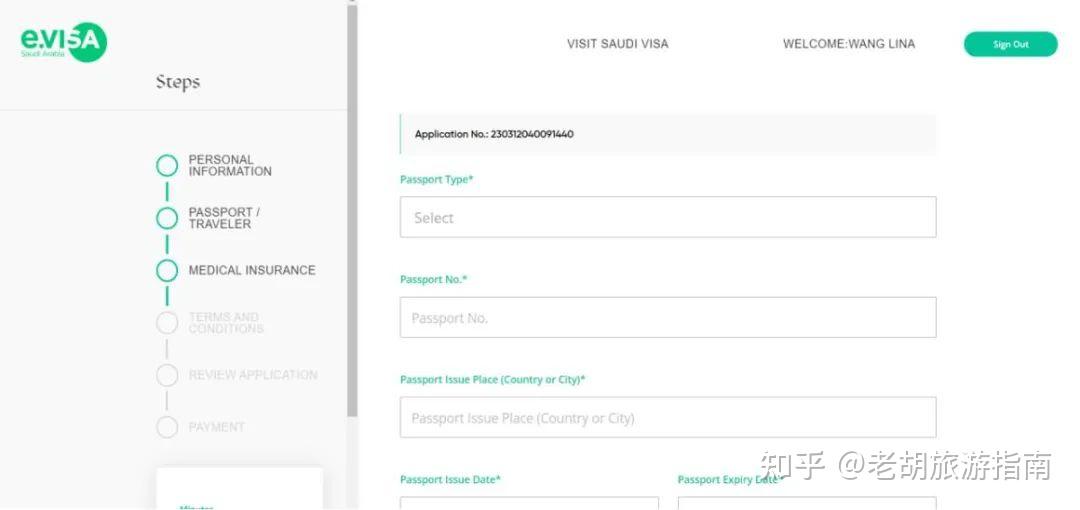
Task: Focus the Passport Issue Place field
Action: (667, 417)
